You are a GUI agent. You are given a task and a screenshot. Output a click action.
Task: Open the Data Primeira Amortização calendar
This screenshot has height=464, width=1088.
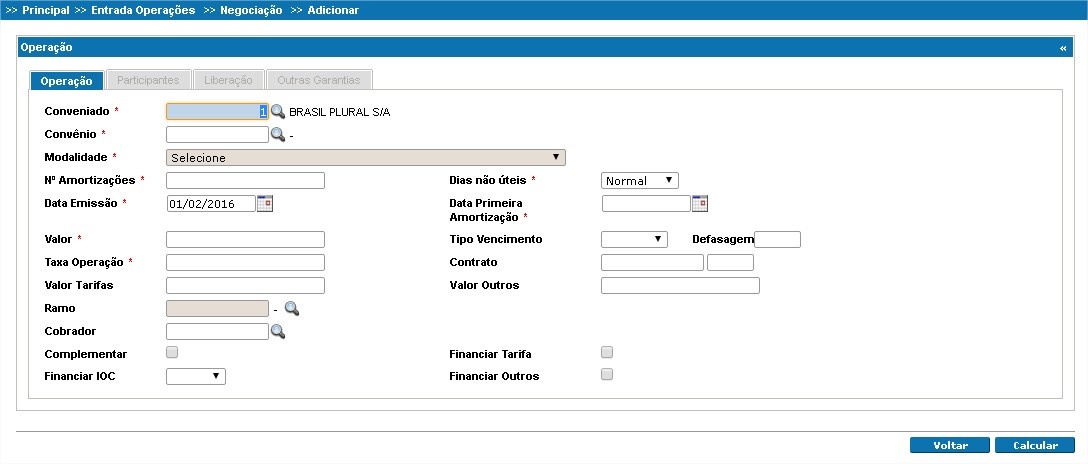pos(700,203)
